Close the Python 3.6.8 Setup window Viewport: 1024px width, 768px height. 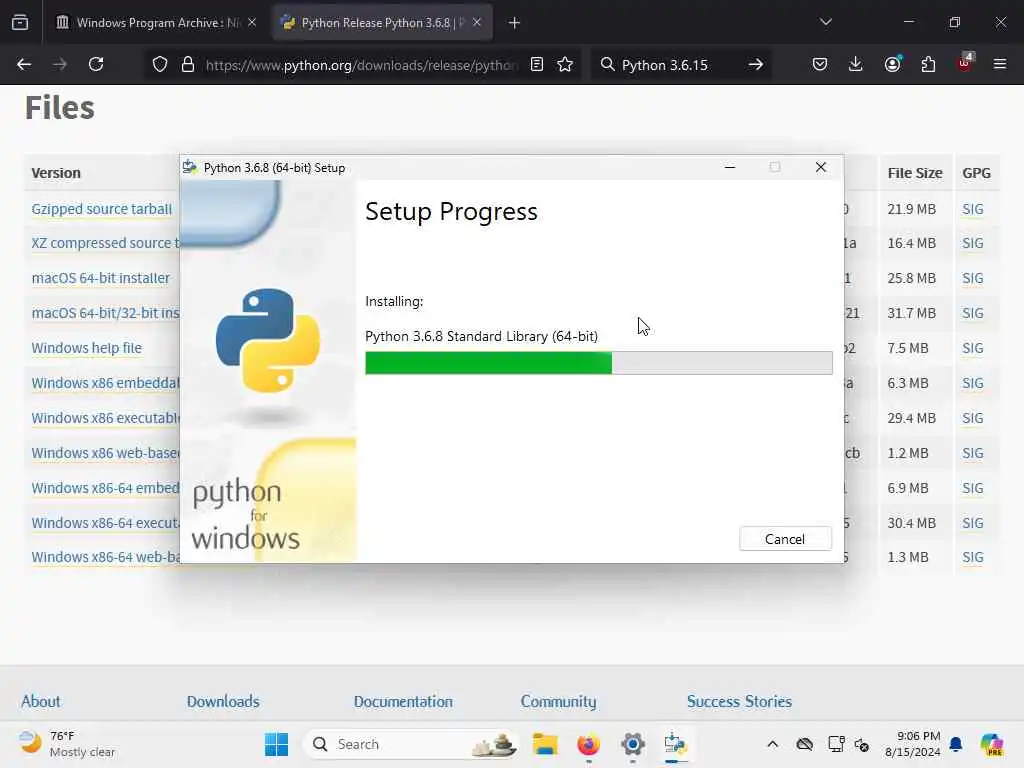coord(821,167)
